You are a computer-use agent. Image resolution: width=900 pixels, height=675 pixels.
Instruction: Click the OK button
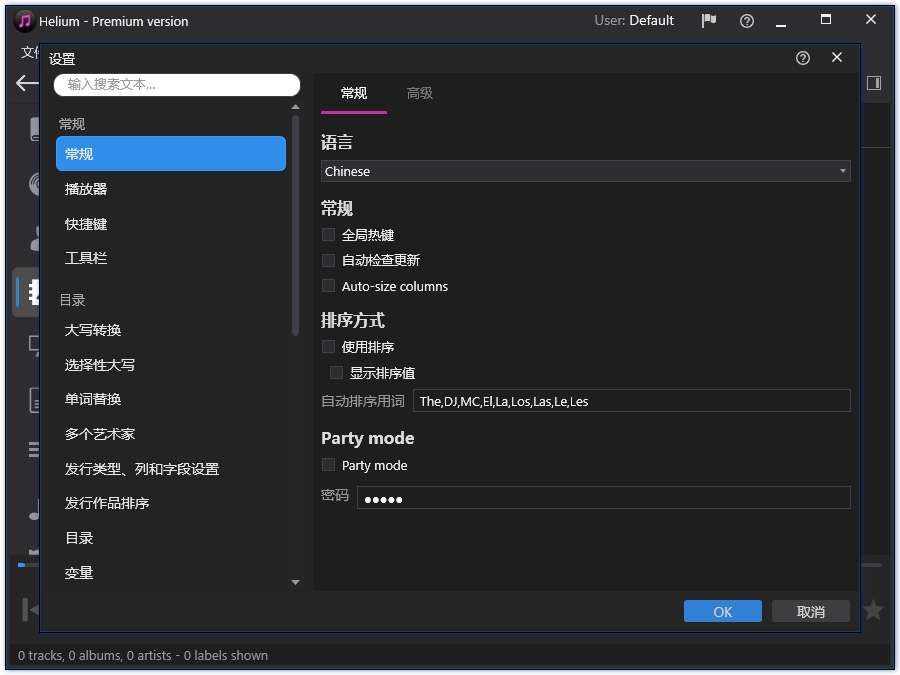point(722,611)
